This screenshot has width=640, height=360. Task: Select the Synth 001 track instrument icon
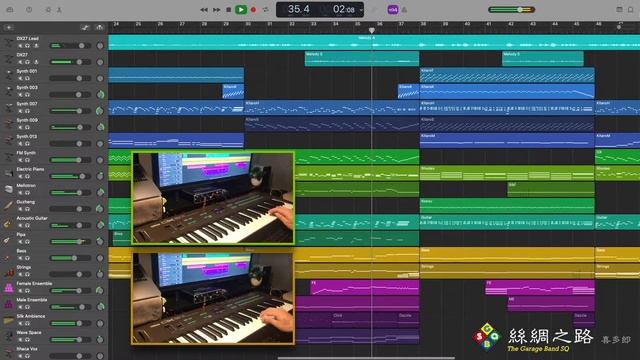coord(9,75)
